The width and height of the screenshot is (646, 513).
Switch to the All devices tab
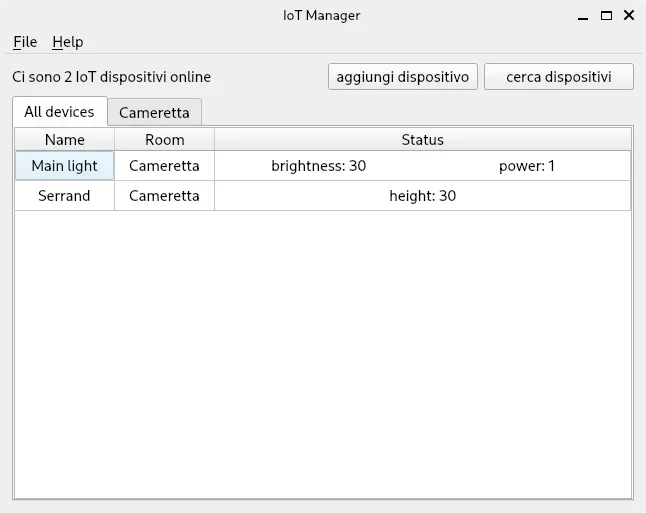point(59,112)
